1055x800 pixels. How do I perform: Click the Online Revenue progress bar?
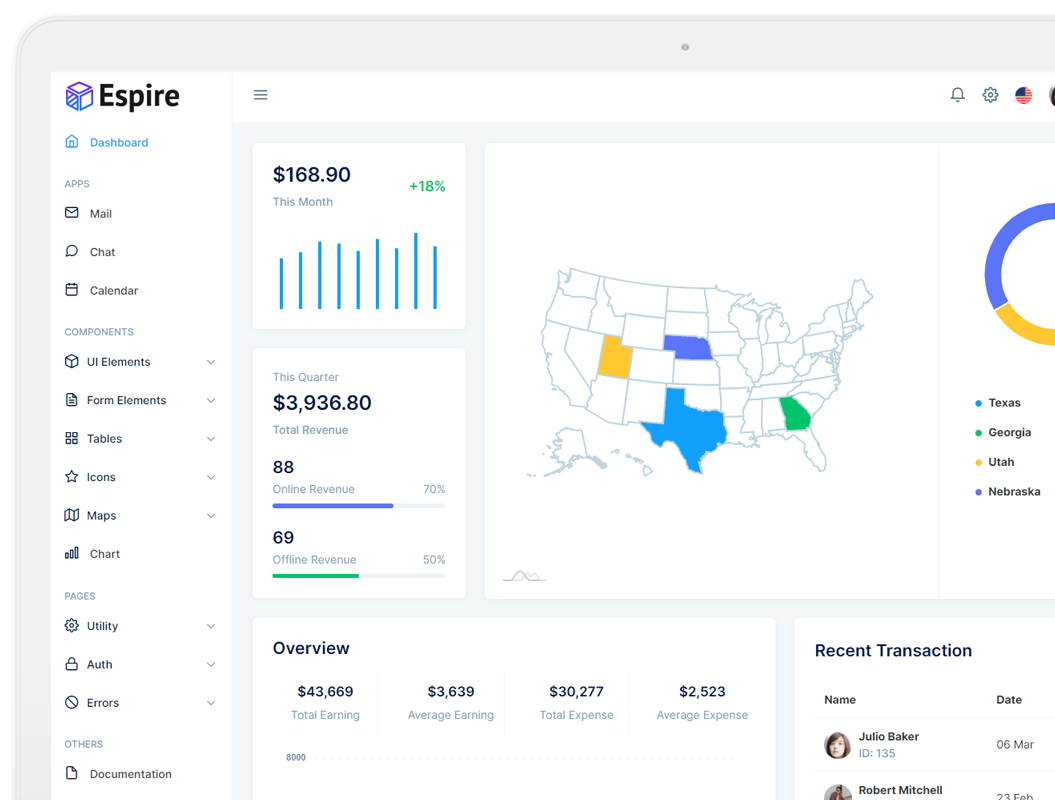click(x=359, y=505)
